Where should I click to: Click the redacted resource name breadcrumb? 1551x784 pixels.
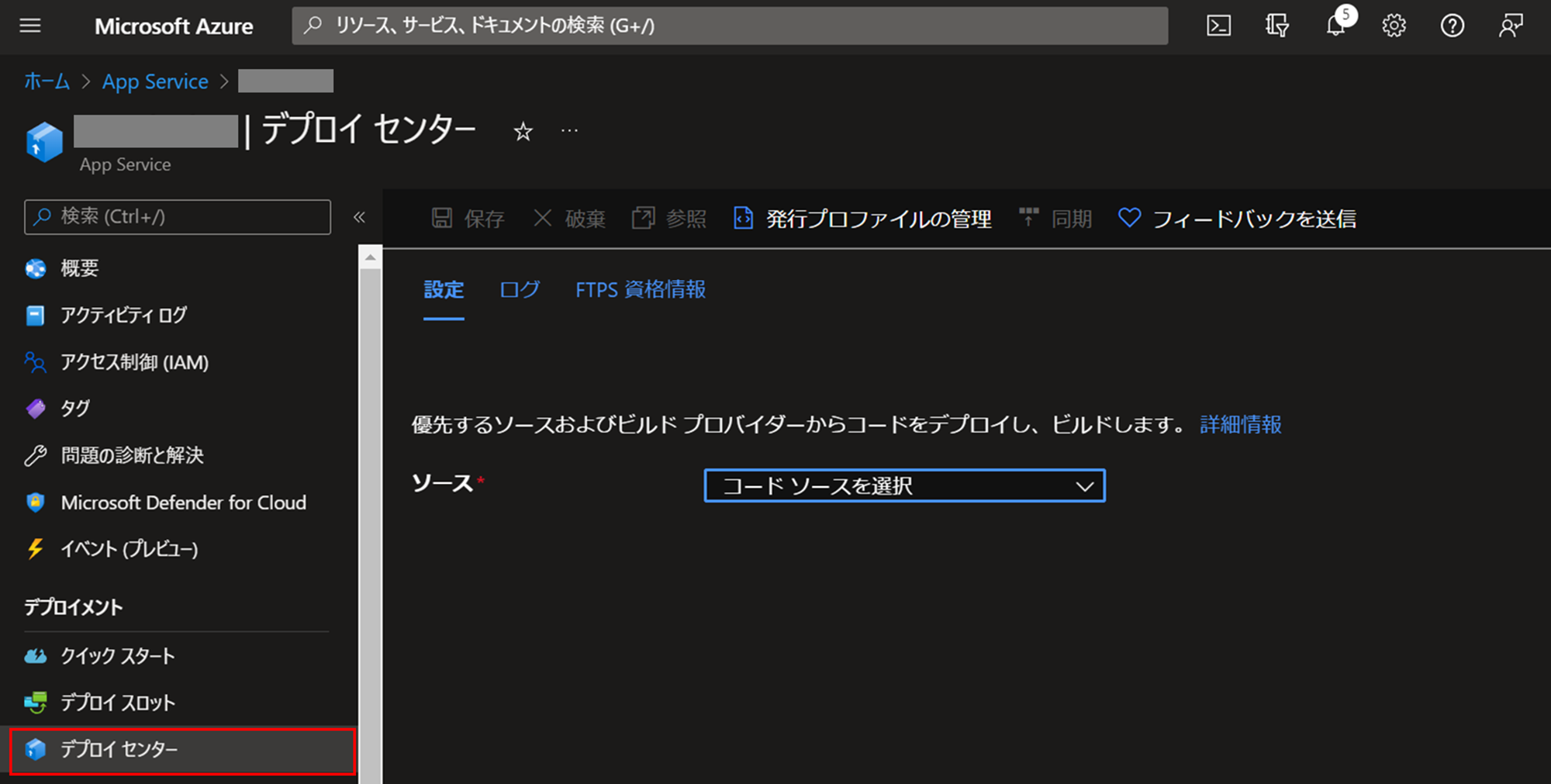(x=285, y=81)
